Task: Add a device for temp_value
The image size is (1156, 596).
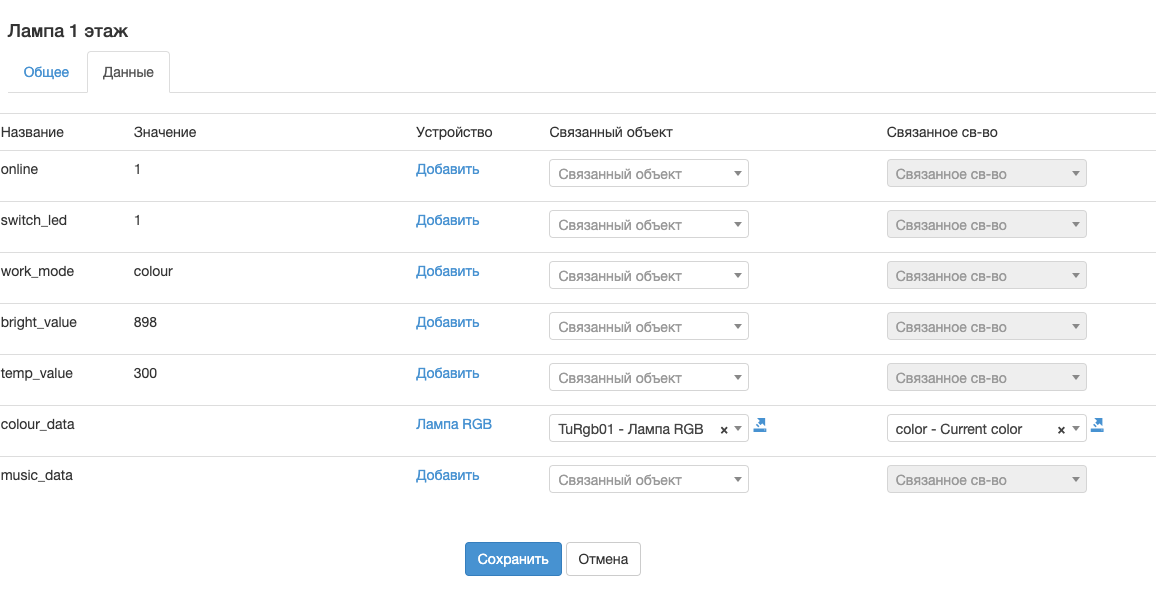Action: point(447,374)
